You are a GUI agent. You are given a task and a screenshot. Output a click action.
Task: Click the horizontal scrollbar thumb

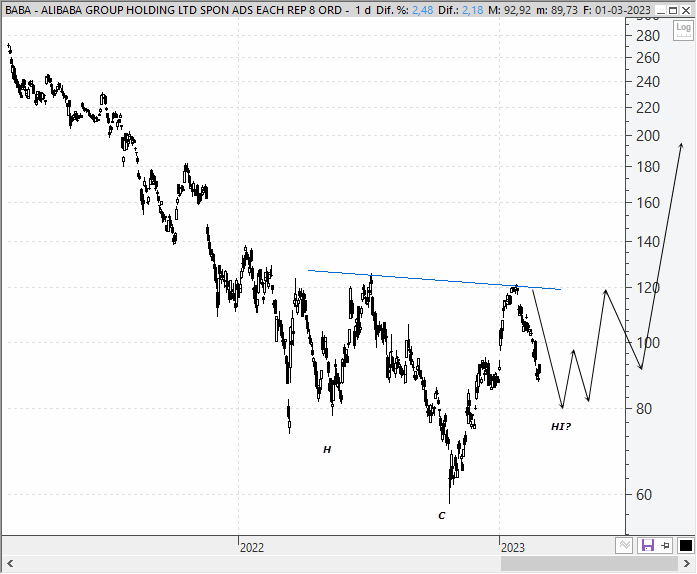[590, 564]
